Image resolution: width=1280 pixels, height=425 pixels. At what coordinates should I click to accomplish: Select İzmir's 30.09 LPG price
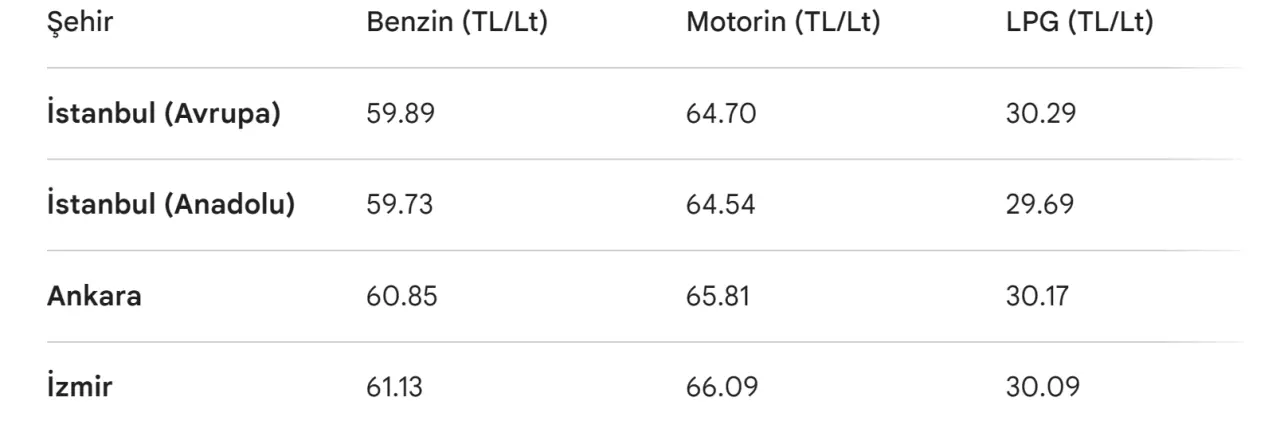point(1043,387)
